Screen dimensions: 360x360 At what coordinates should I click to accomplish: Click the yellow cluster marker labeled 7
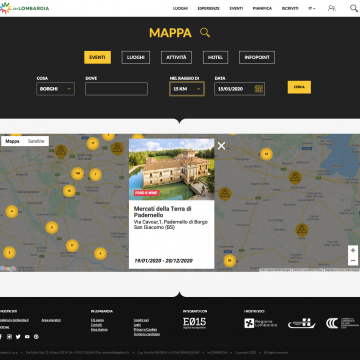pyautogui.click(x=95, y=174)
